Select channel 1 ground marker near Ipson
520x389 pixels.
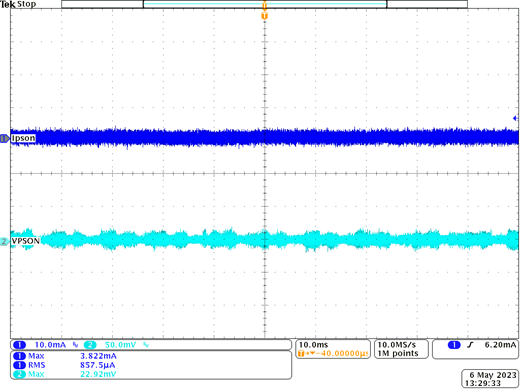[5, 138]
